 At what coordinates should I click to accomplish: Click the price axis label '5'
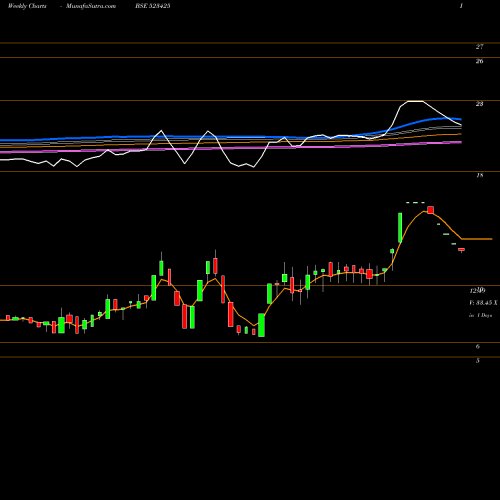click(478, 361)
